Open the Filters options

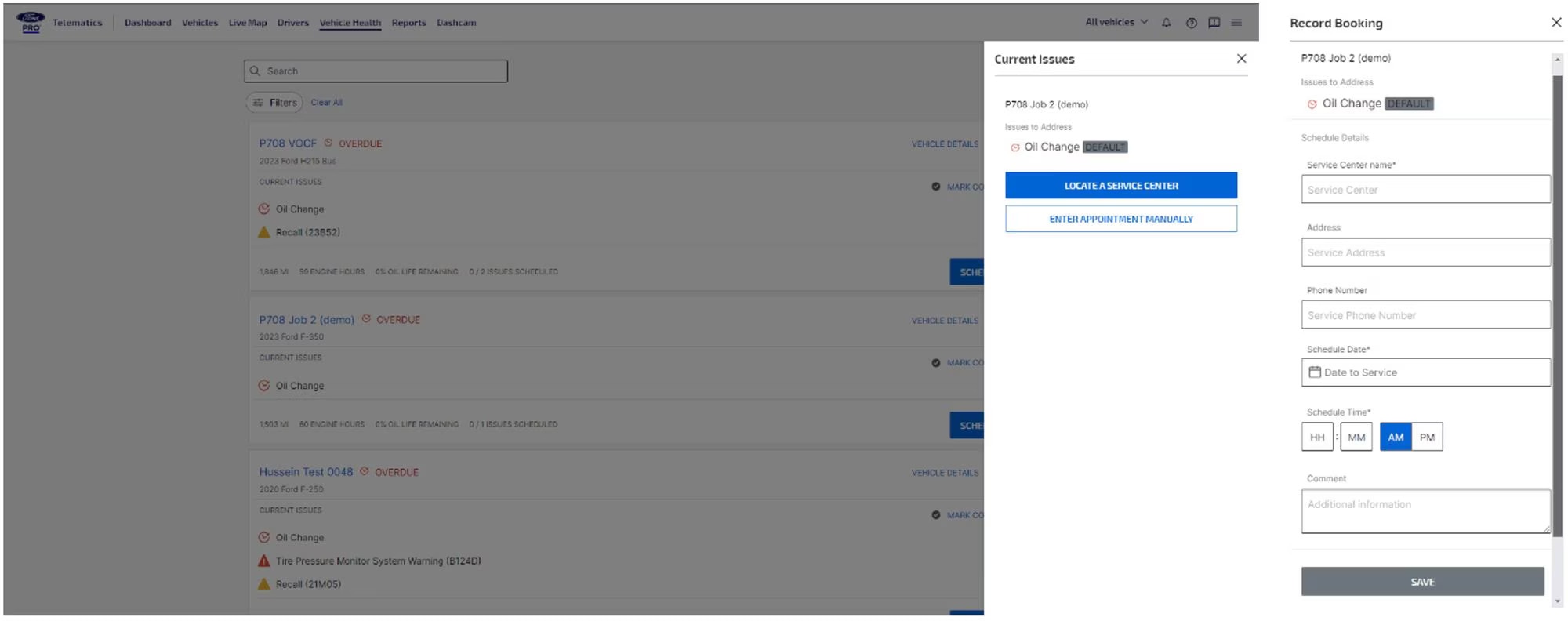(x=274, y=102)
